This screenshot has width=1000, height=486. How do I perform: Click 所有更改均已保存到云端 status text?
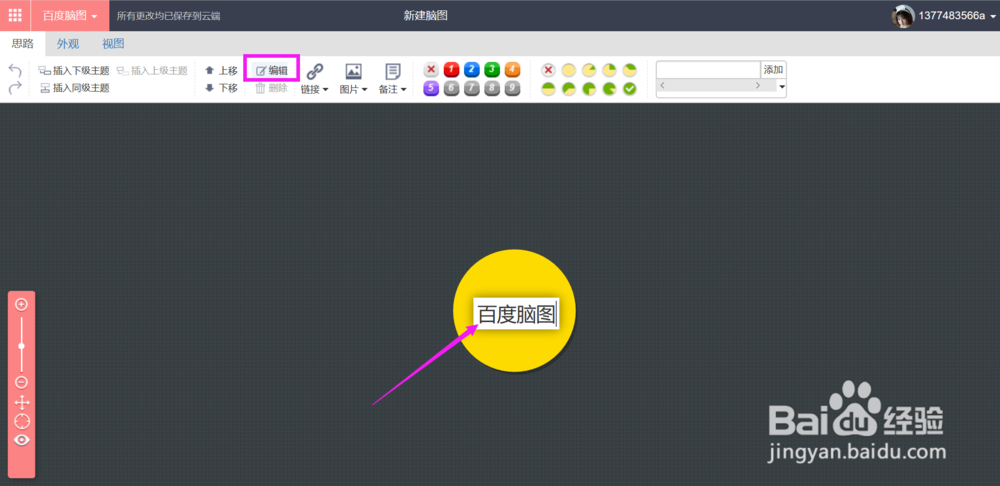[168, 16]
